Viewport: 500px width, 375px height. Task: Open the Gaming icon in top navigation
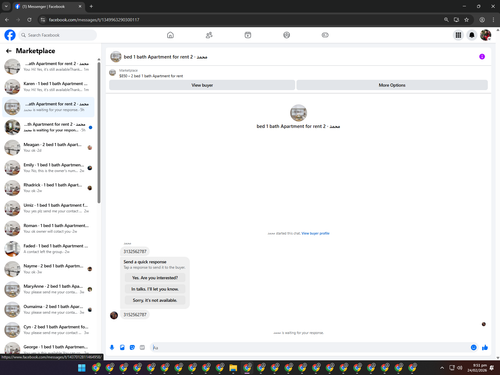[325, 35]
